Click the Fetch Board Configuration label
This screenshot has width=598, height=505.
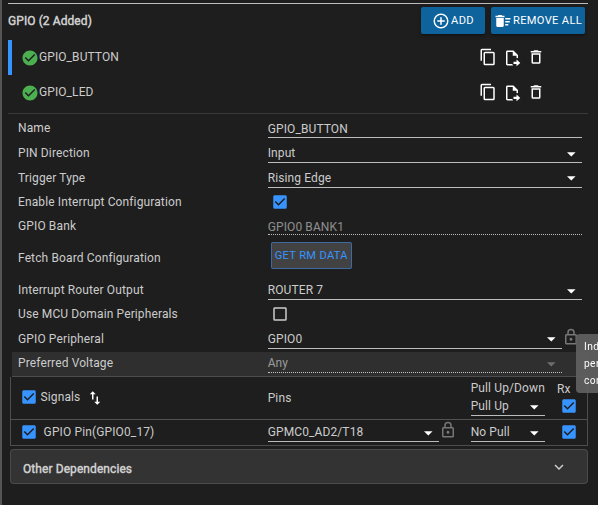[89, 258]
